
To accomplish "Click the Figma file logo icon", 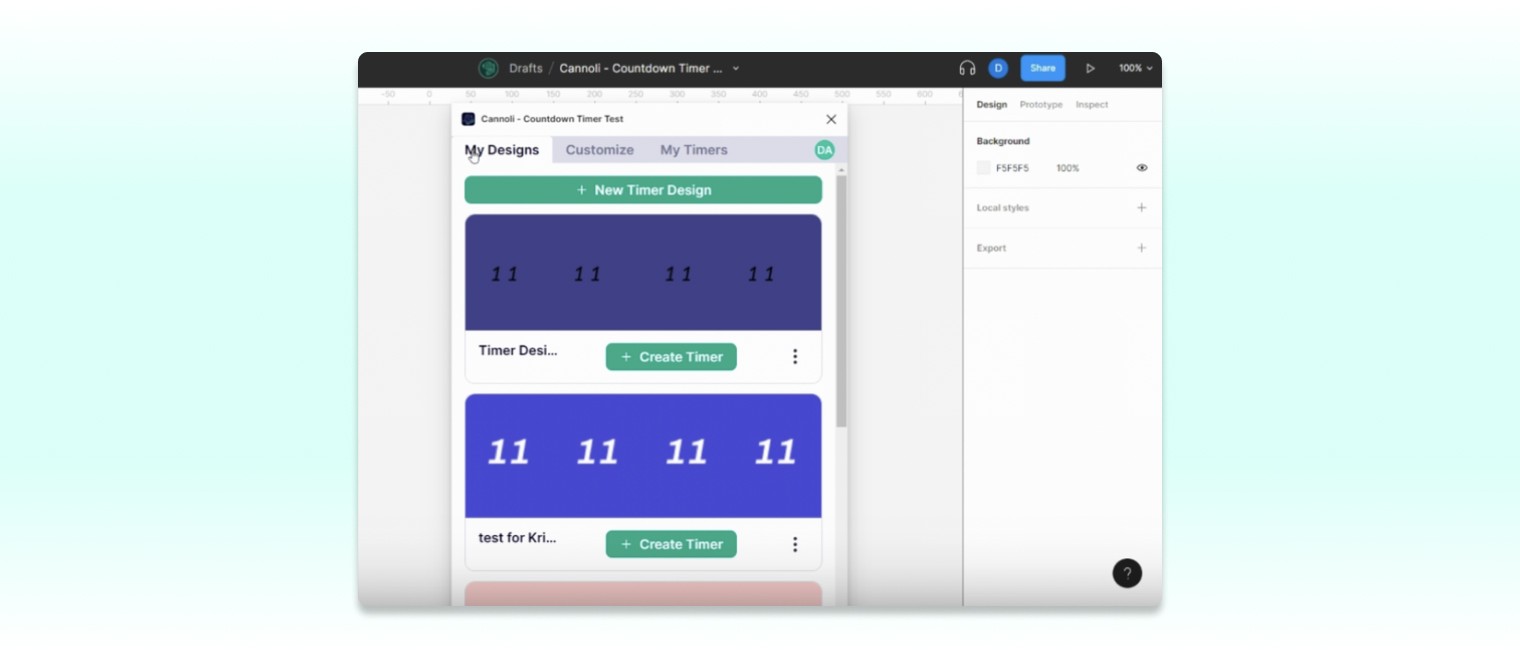I will 488,68.
